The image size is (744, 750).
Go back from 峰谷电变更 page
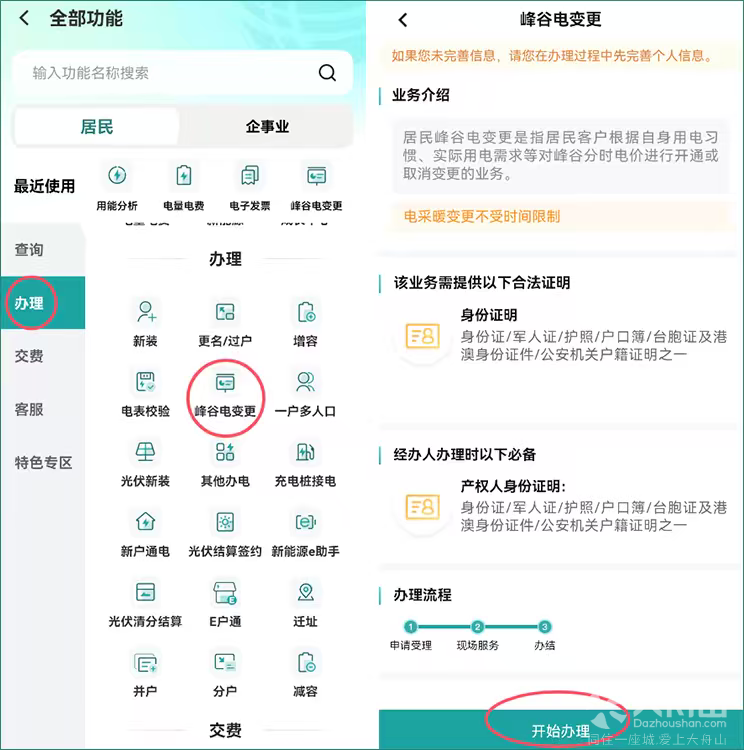(x=403, y=20)
